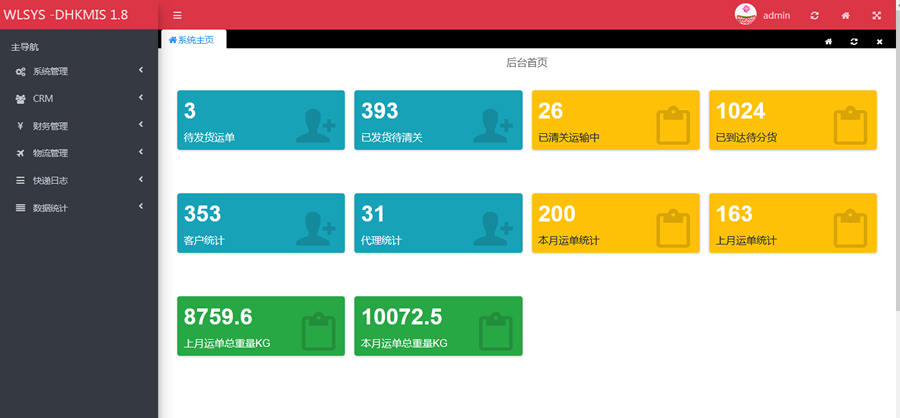
Task: Select the 系统主页 tab
Action: coord(194,40)
